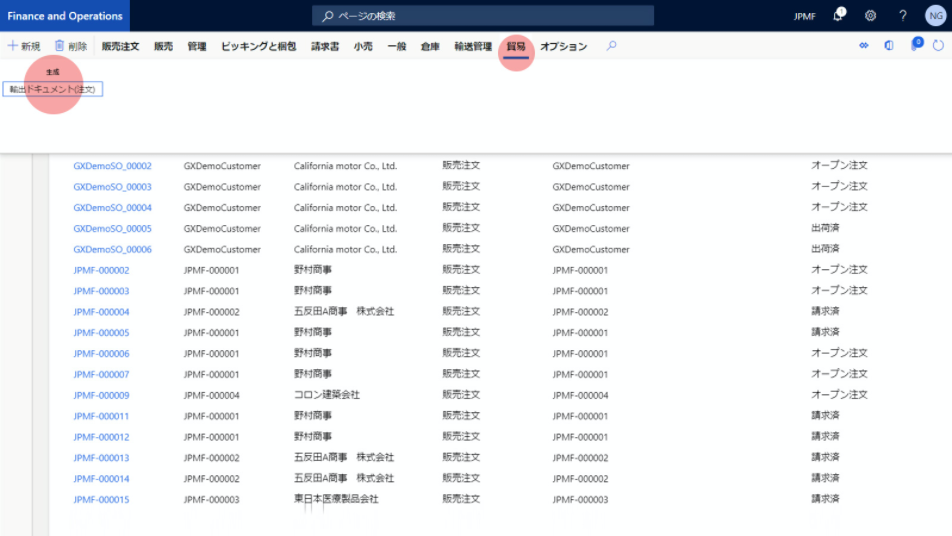Click 野村商事 in JPMF-000002 row
Image resolution: width=952 pixels, height=536 pixels.
pyautogui.click(x=313, y=270)
